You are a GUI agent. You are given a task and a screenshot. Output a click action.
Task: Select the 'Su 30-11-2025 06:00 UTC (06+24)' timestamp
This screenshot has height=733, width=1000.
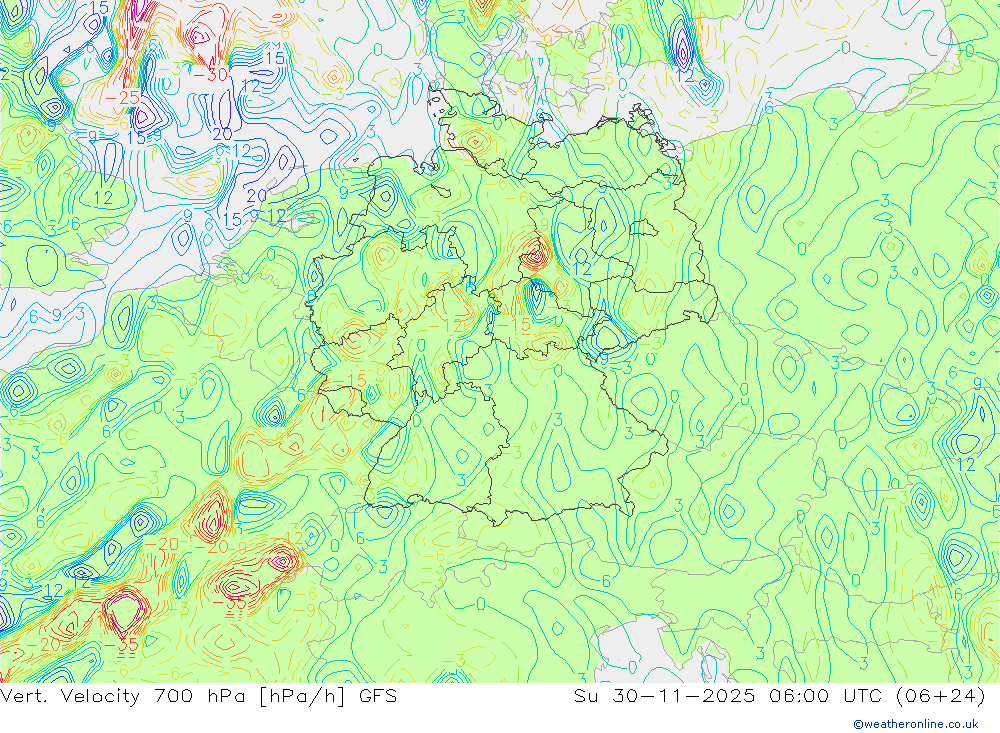point(779,695)
